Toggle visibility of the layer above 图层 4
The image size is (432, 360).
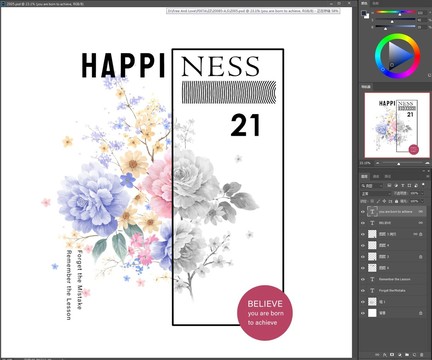point(363,234)
